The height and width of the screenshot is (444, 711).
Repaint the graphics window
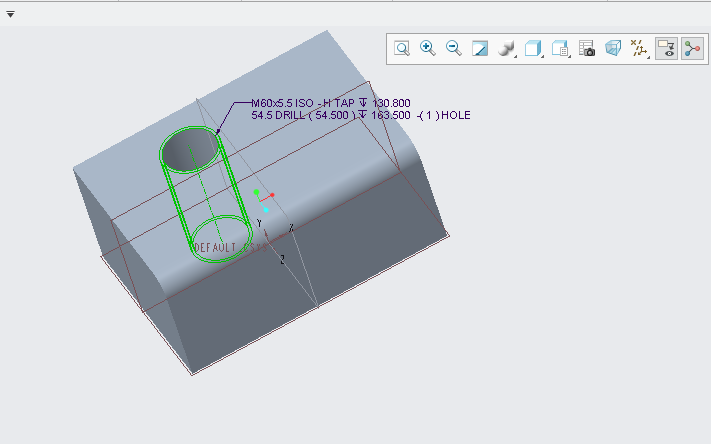coord(480,48)
